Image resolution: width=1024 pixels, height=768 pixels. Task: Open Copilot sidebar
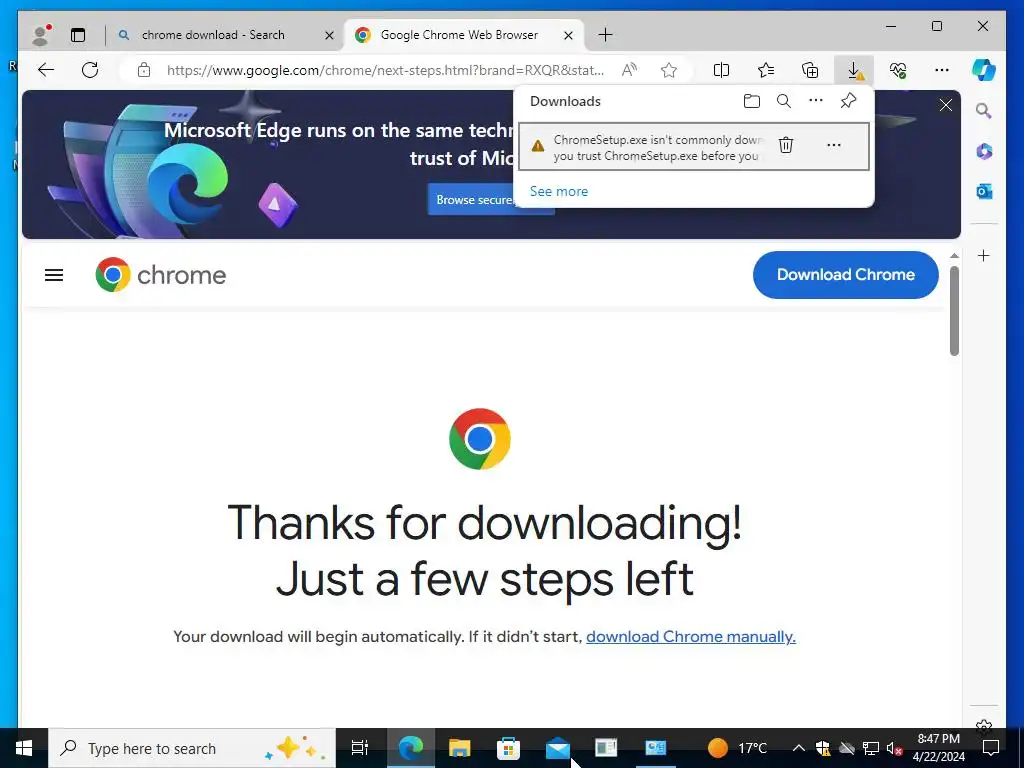tap(984, 70)
